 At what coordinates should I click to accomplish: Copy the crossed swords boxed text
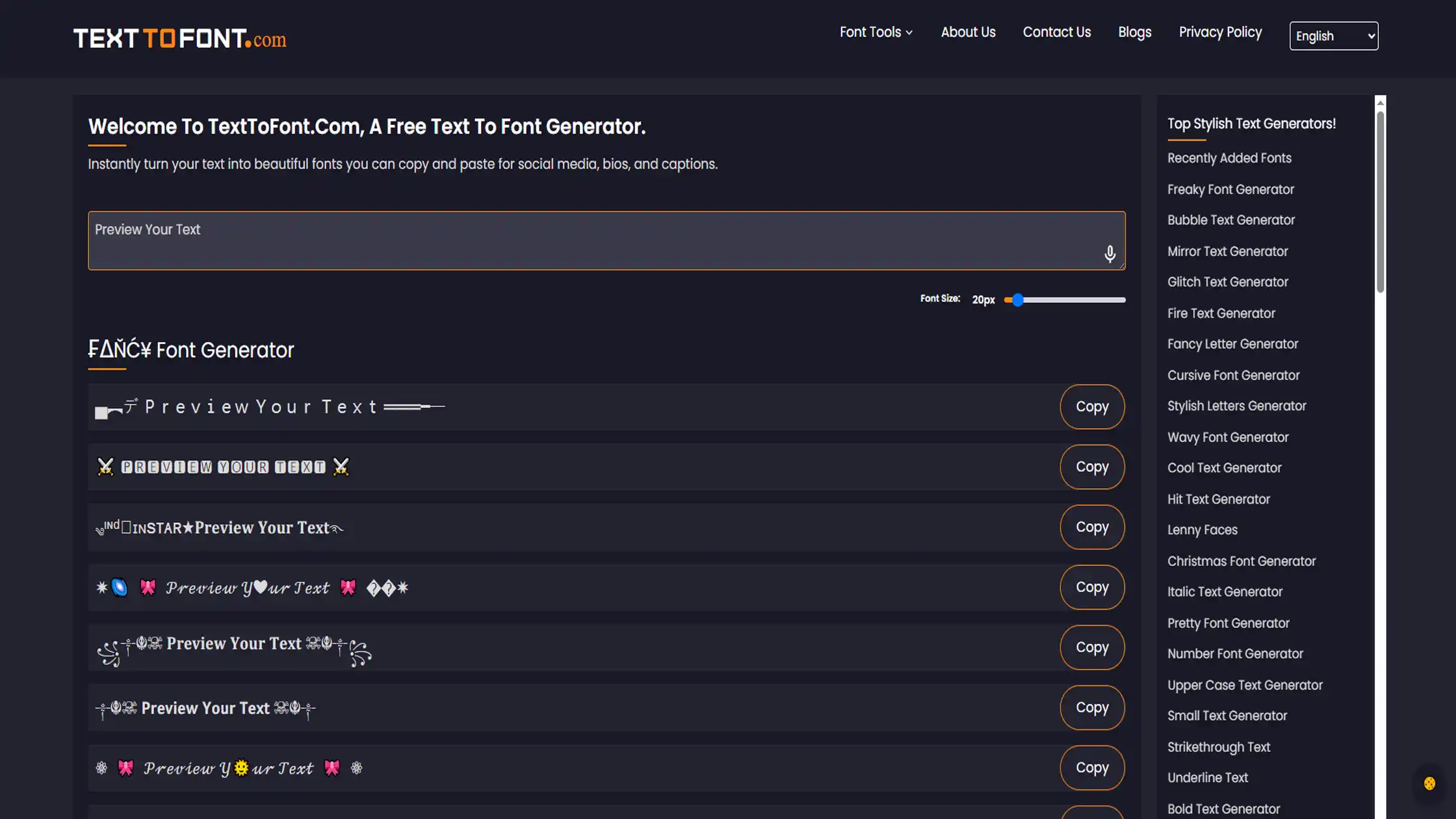[x=1092, y=467]
